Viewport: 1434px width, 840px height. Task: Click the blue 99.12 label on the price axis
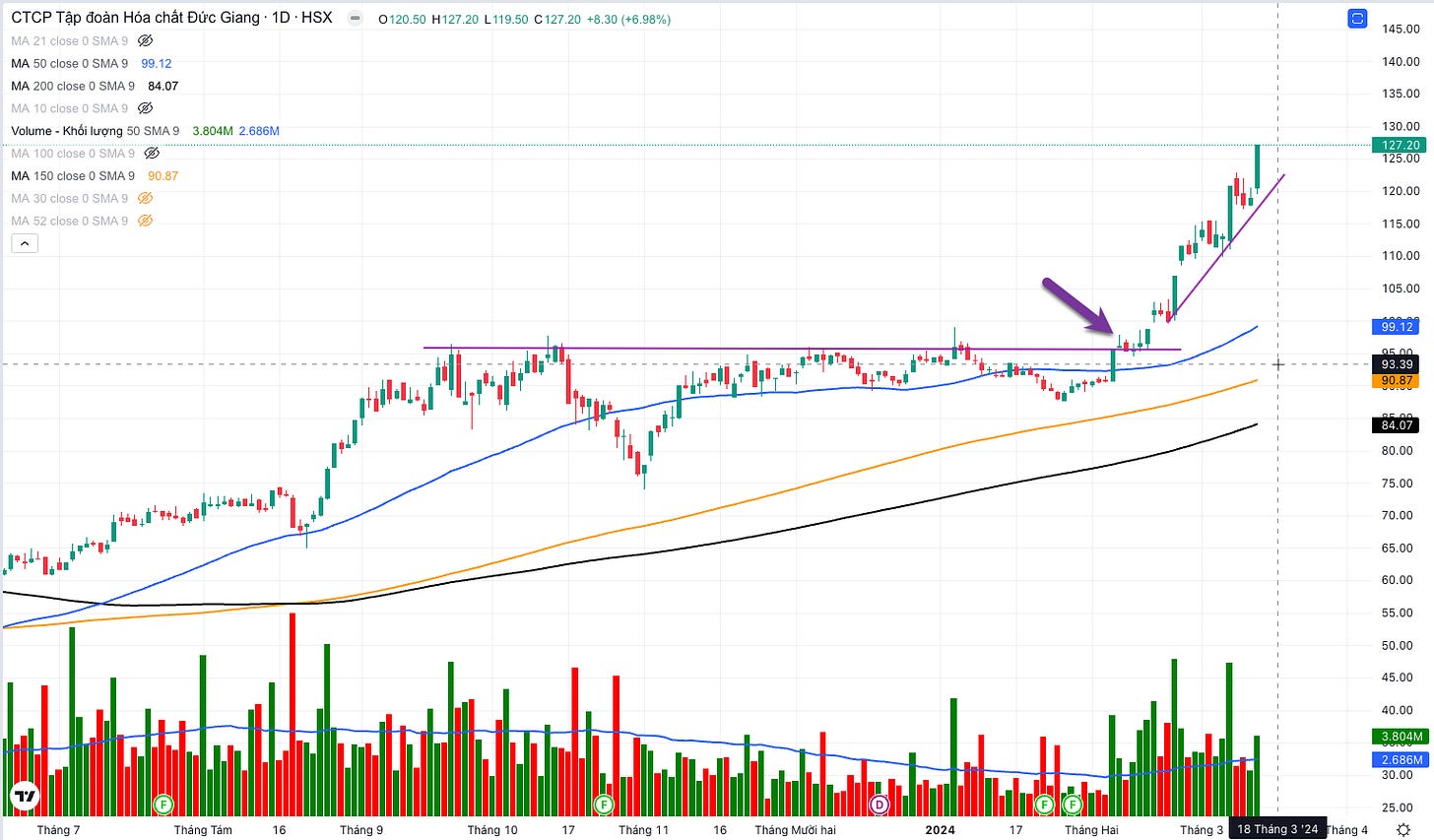pyautogui.click(x=1397, y=326)
